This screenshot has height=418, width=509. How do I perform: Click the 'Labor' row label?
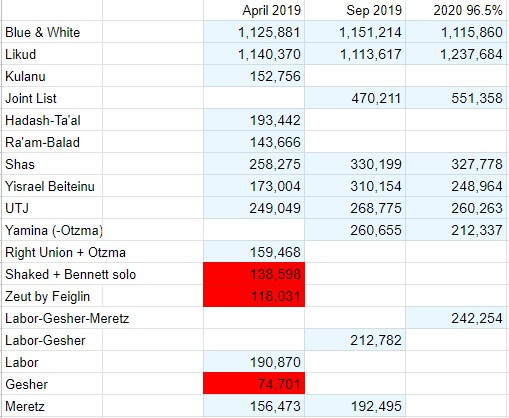[22, 362]
